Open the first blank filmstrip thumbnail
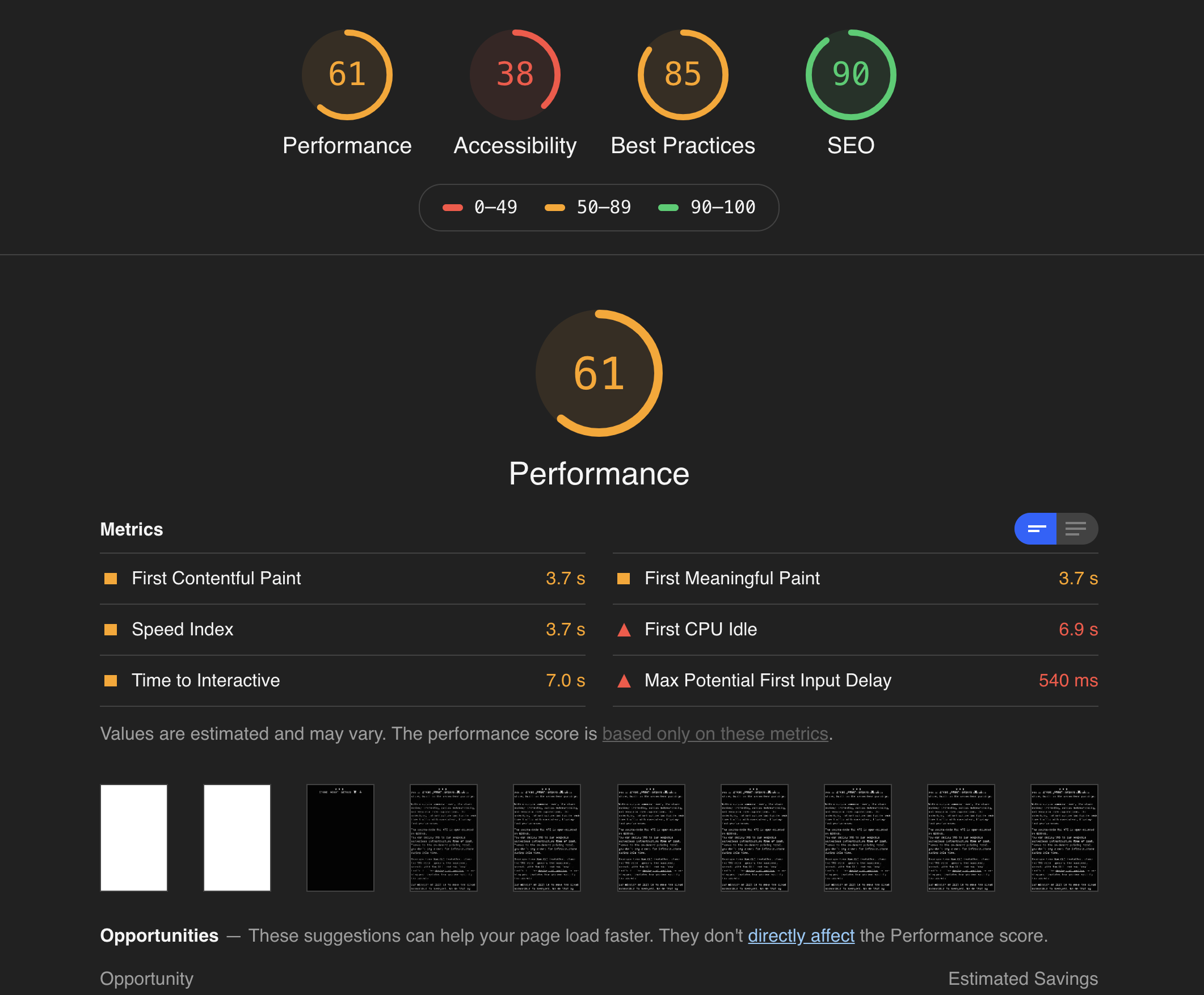This screenshot has height=995, width=1204. (133, 838)
